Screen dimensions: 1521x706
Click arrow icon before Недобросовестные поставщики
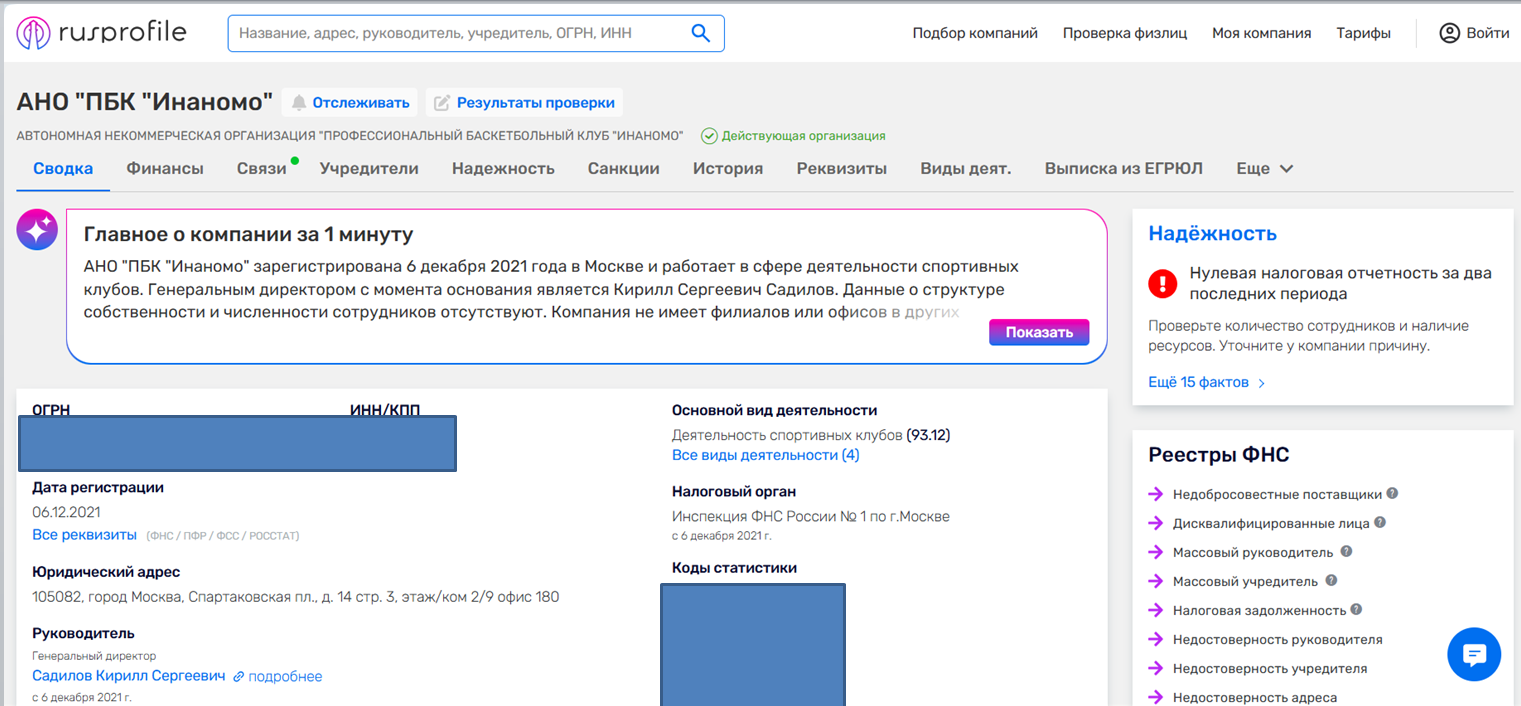1156,494
